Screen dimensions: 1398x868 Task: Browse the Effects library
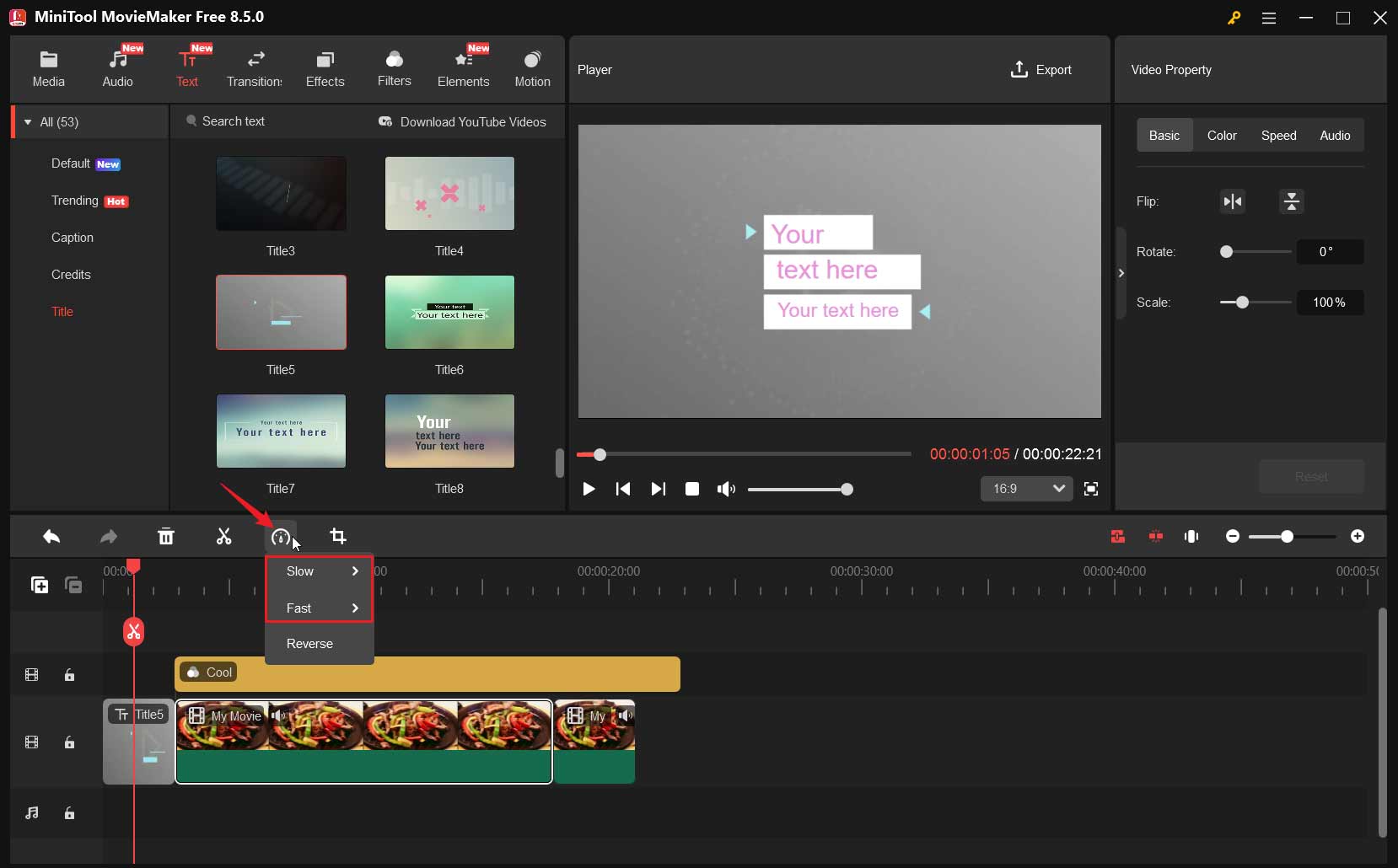click(x=325, y=67)
